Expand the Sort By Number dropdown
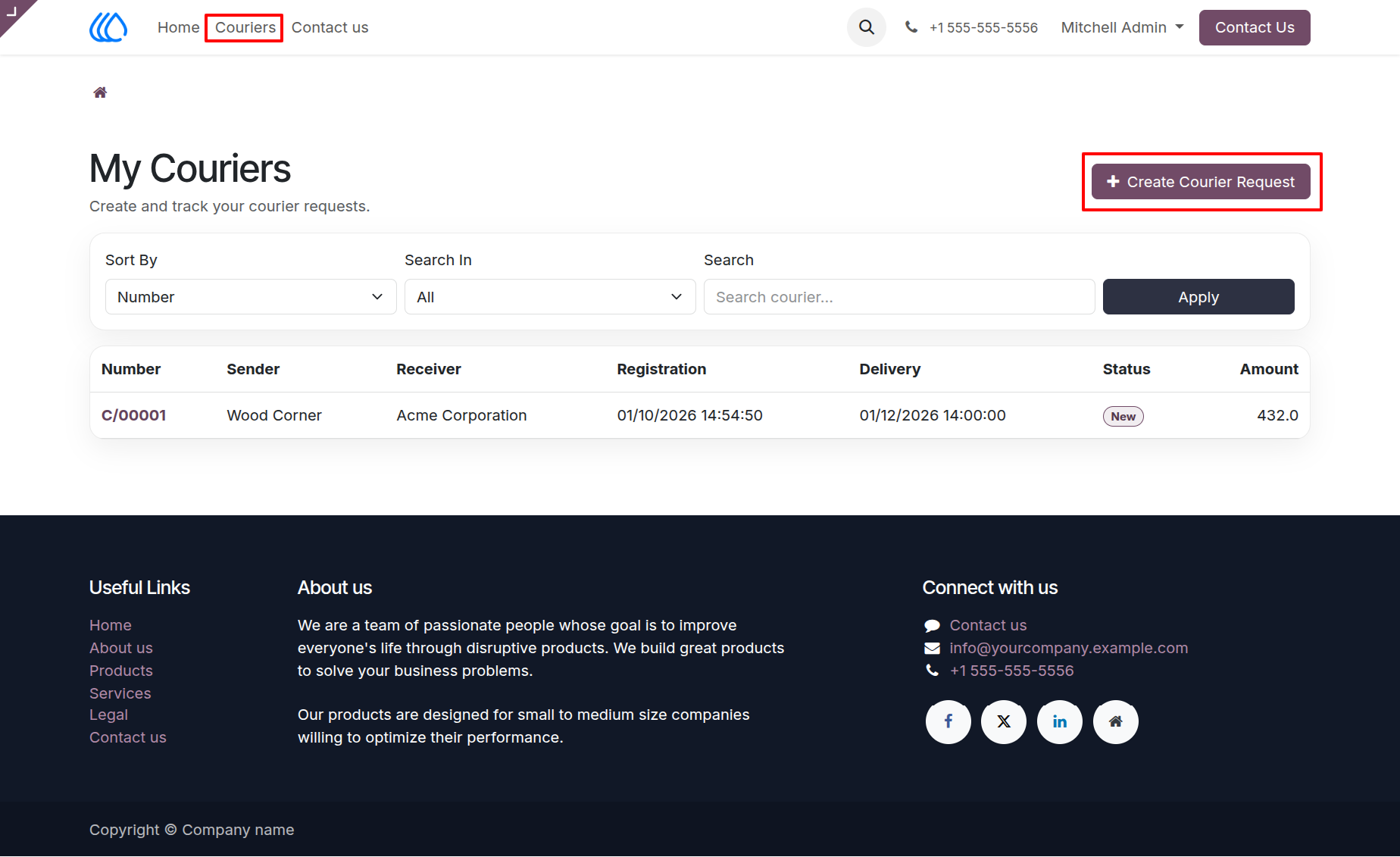The width and height of the screenshot is (1400, 857). [251, 297]
